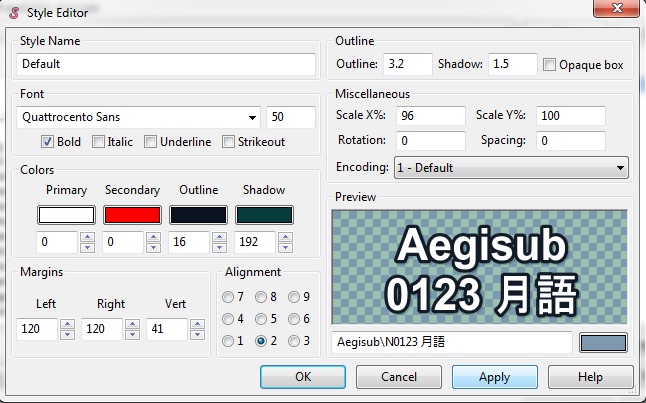The height and width of the screenshot is (403, 646).
Task: Decrease the Shadow alpha value 192
Action: [x=285, y=247]
